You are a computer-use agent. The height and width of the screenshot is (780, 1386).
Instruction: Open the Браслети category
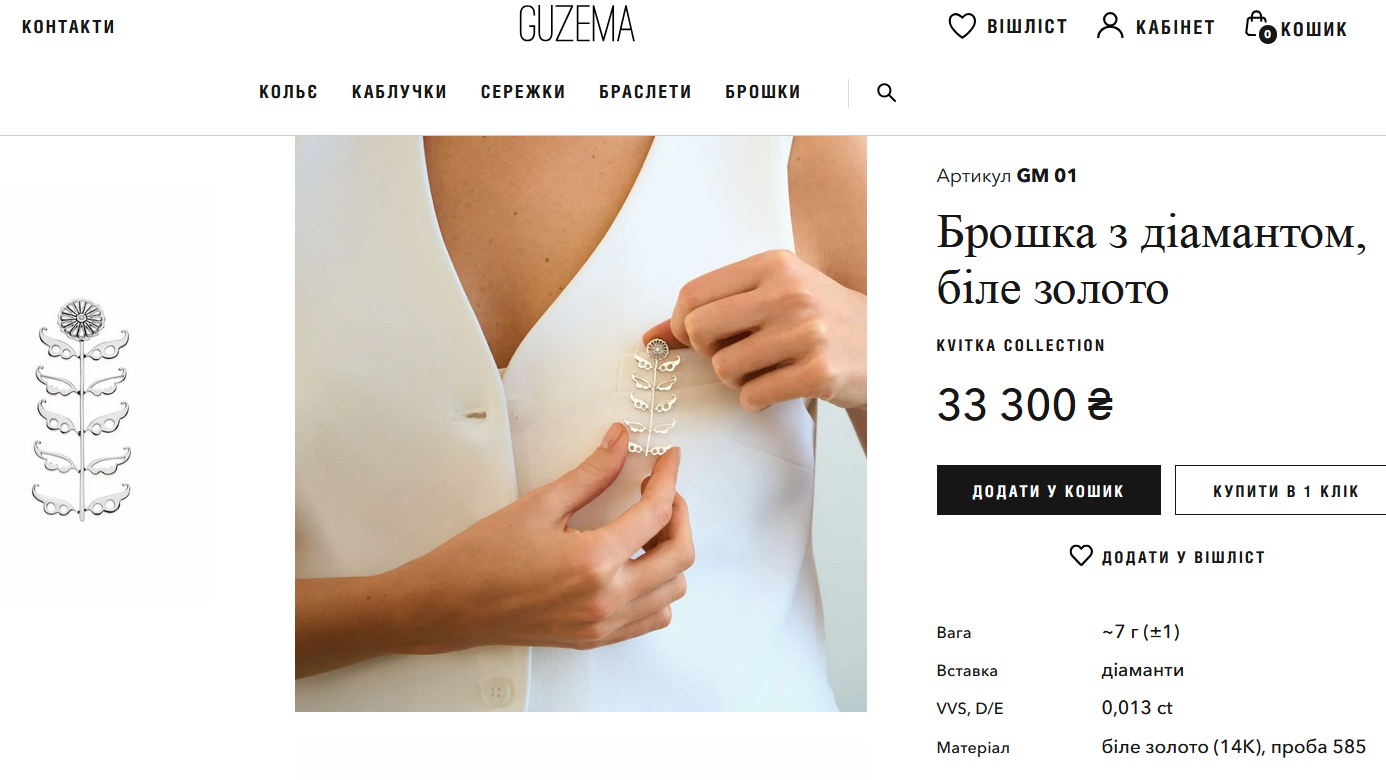(645, 92)
